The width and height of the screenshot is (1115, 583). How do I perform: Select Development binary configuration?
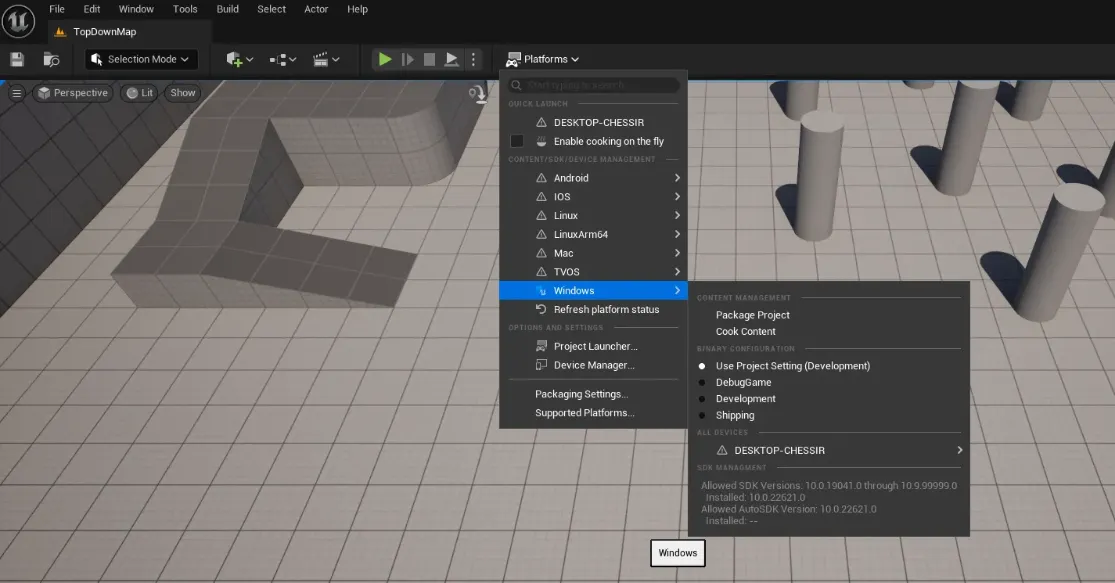[x=702, y=399]
